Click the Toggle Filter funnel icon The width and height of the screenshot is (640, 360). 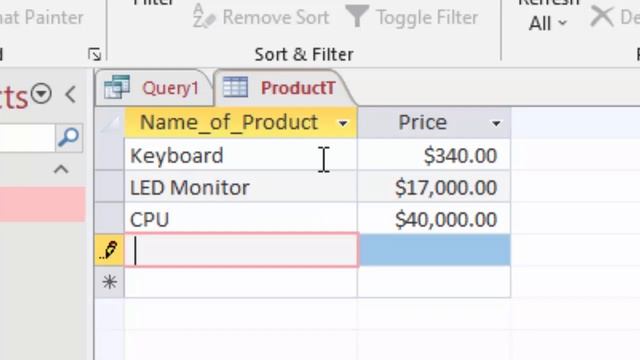click(357, 16)
